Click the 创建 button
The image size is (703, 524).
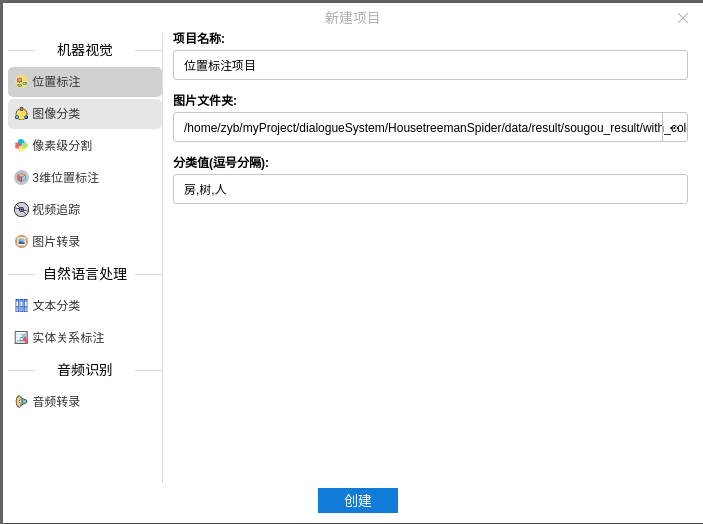[x=358, y=500]
